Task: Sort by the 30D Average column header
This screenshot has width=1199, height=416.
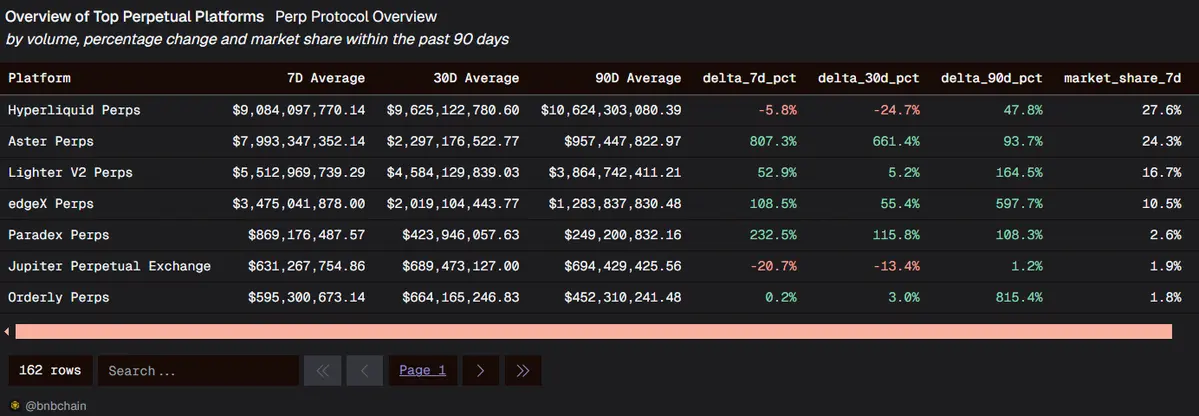Action: 476,78
